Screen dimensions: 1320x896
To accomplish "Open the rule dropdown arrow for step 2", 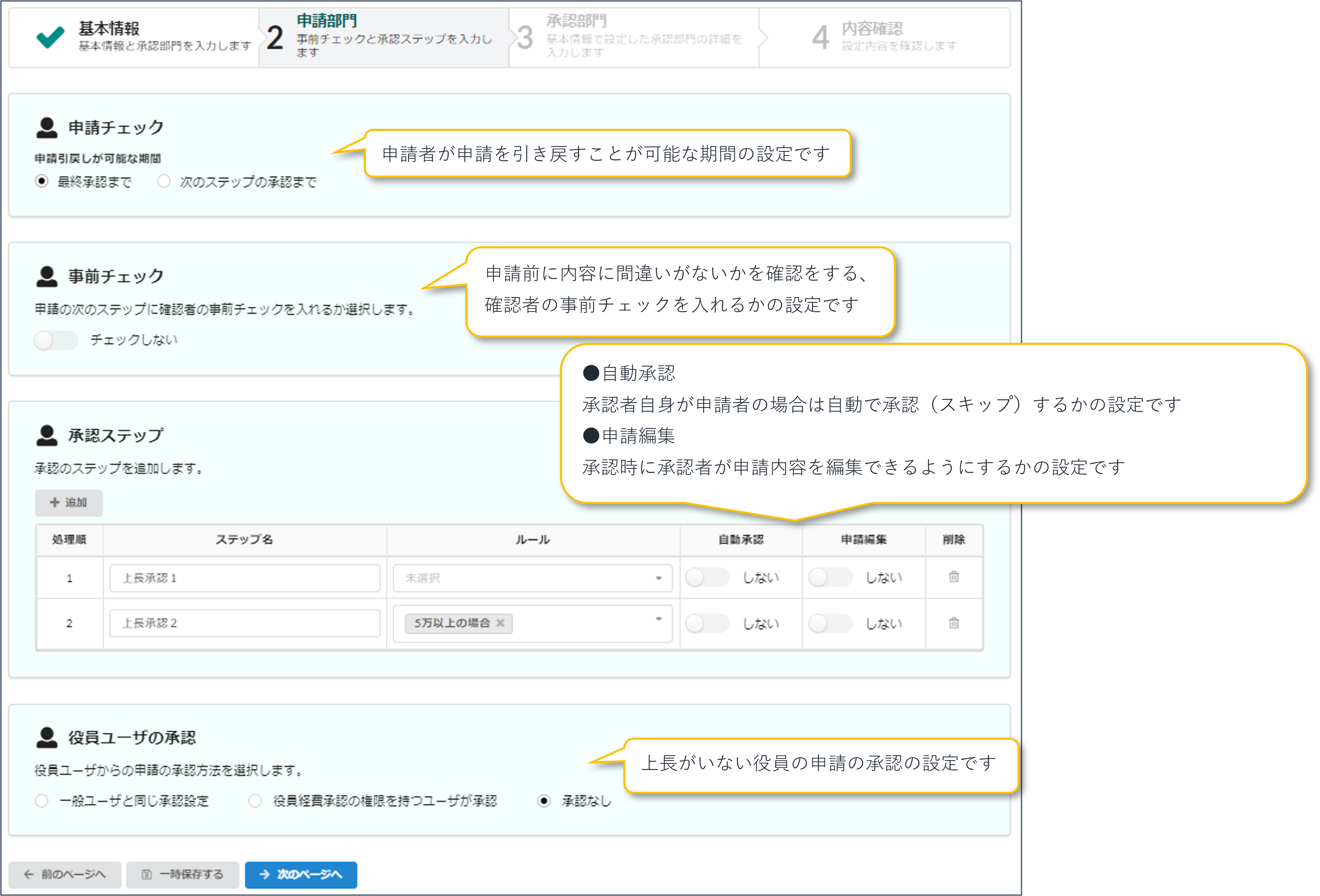I will (658, 619).
